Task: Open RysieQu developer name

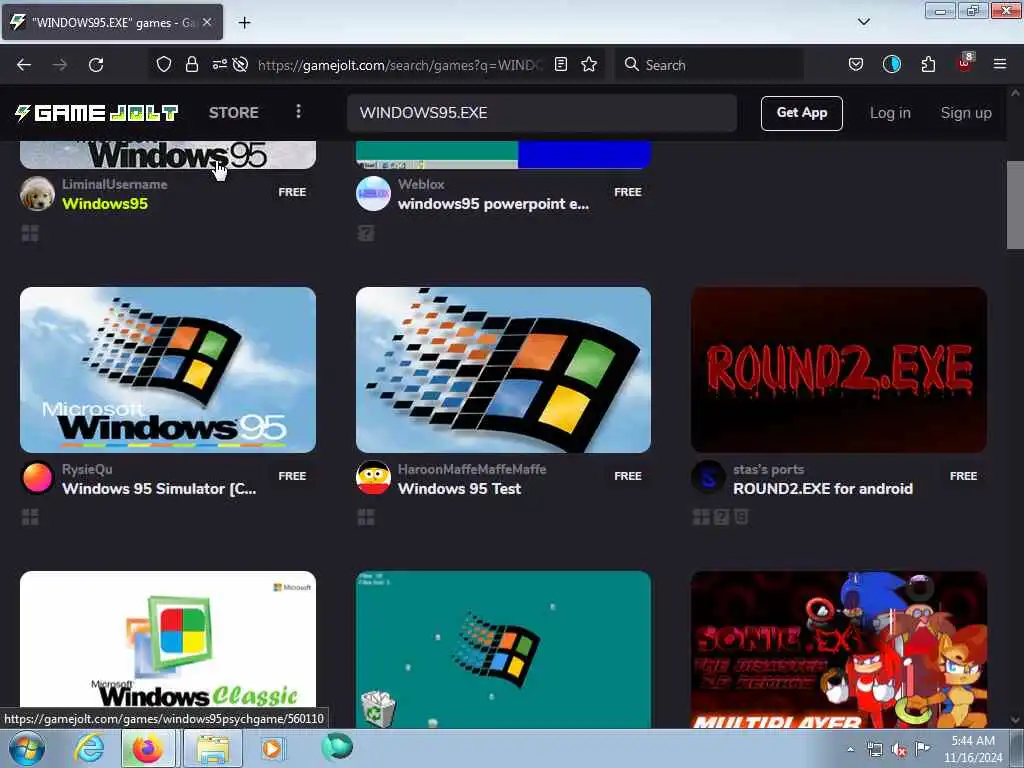Action: (x=87, y=470)
